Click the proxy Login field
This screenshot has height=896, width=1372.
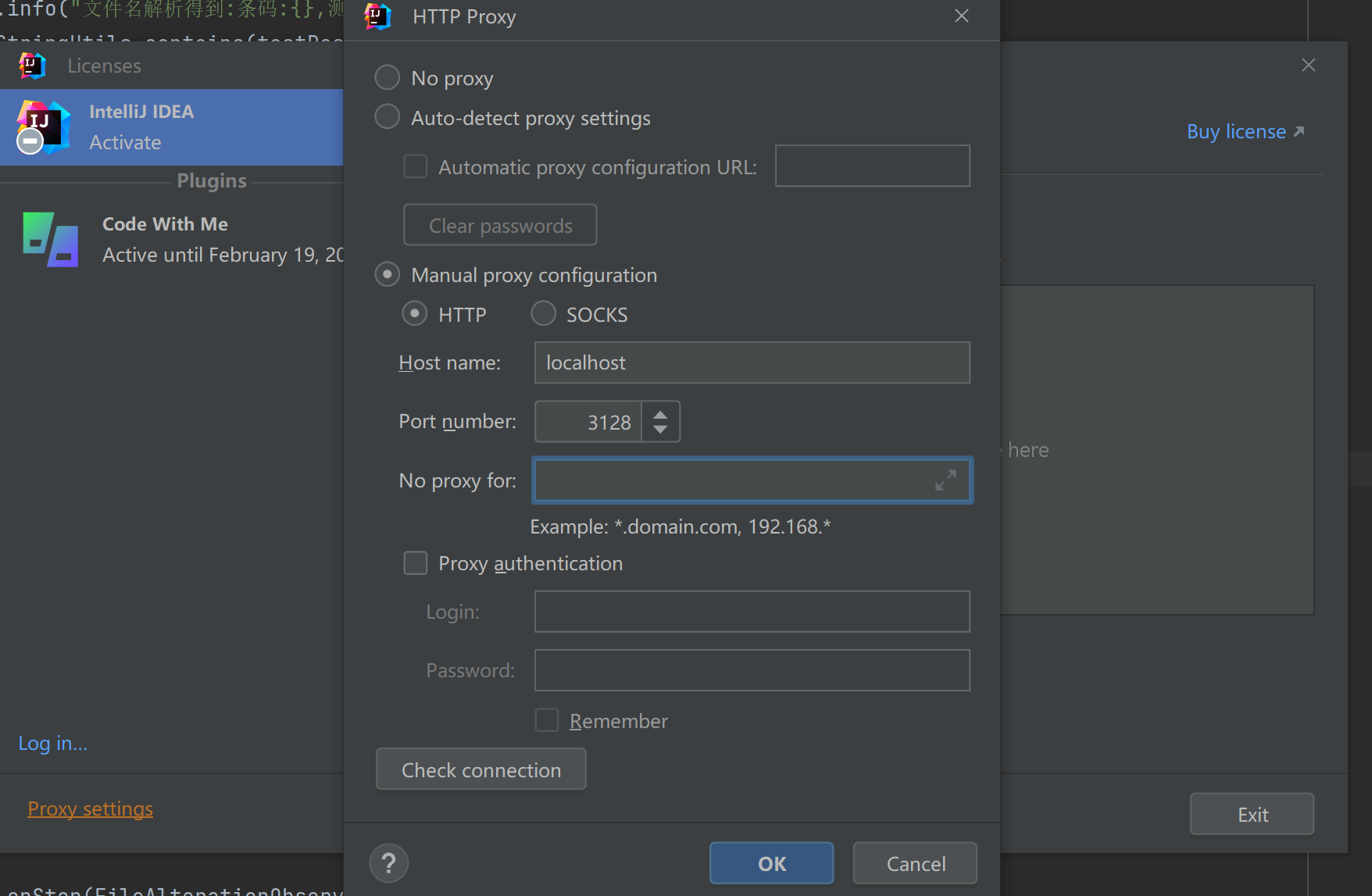click(x=752, y=612)
